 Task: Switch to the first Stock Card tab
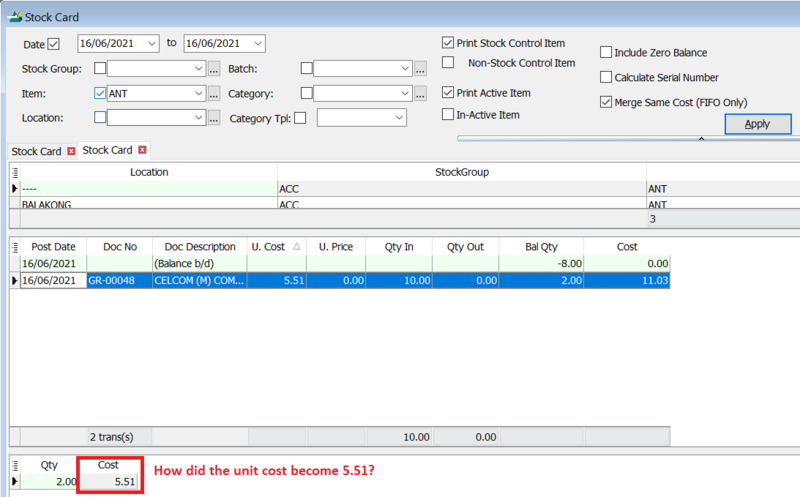pyautogui.click(x=36, y=151)
